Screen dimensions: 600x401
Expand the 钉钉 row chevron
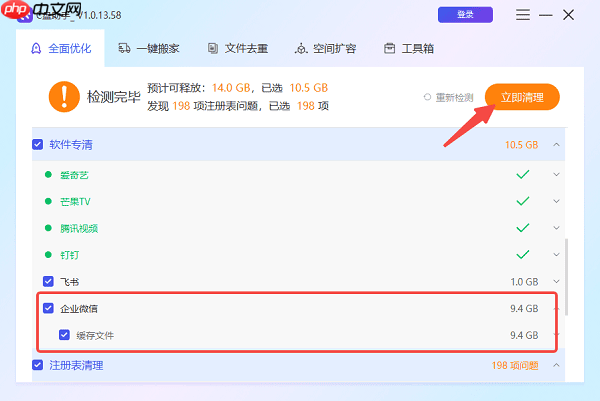(556, 255)
